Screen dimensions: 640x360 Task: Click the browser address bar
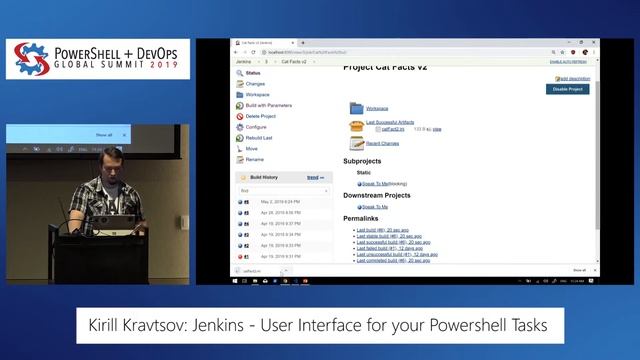tap(406, 52)
